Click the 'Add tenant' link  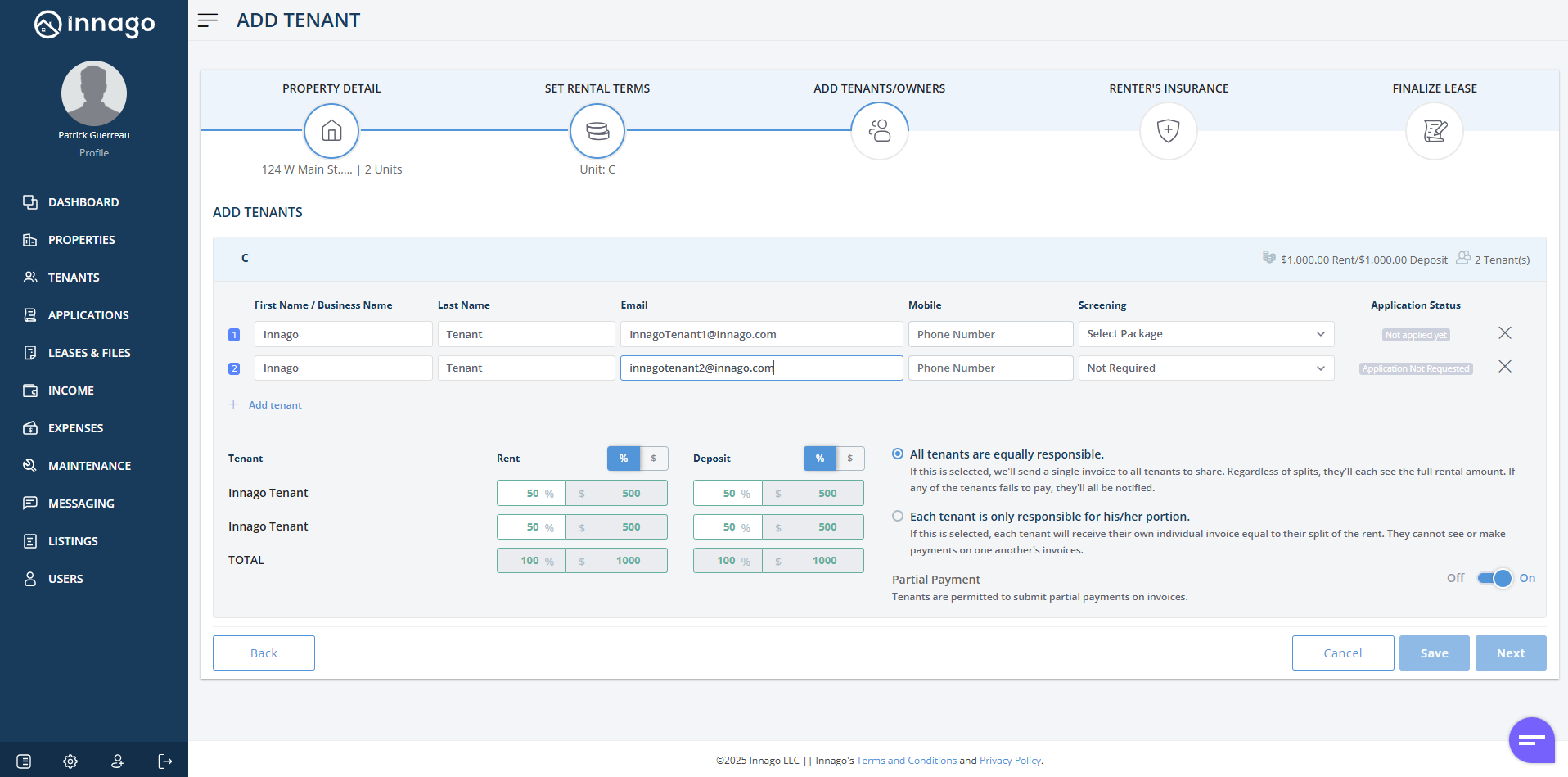275,405
